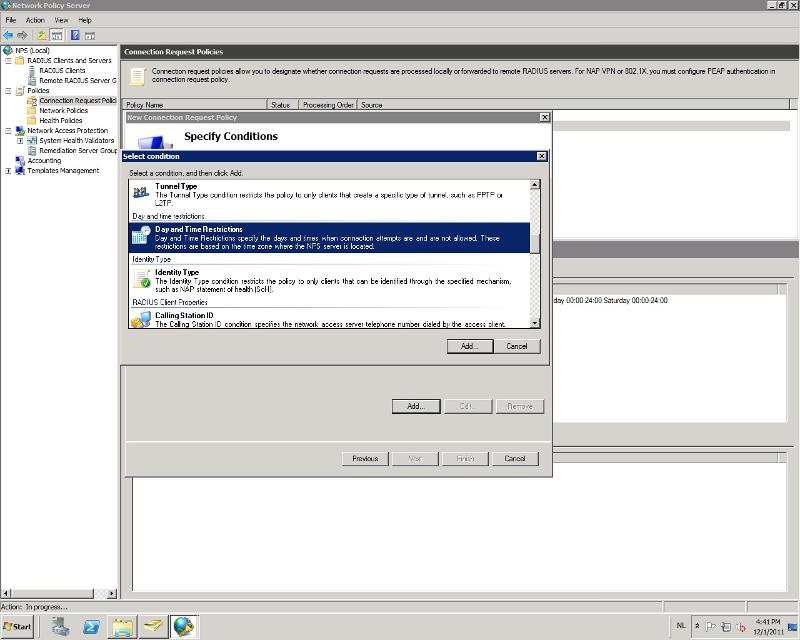Click the Back arrow toolbar icon
The width and height of the screenshot is (800, 640).
pos(8,35)
